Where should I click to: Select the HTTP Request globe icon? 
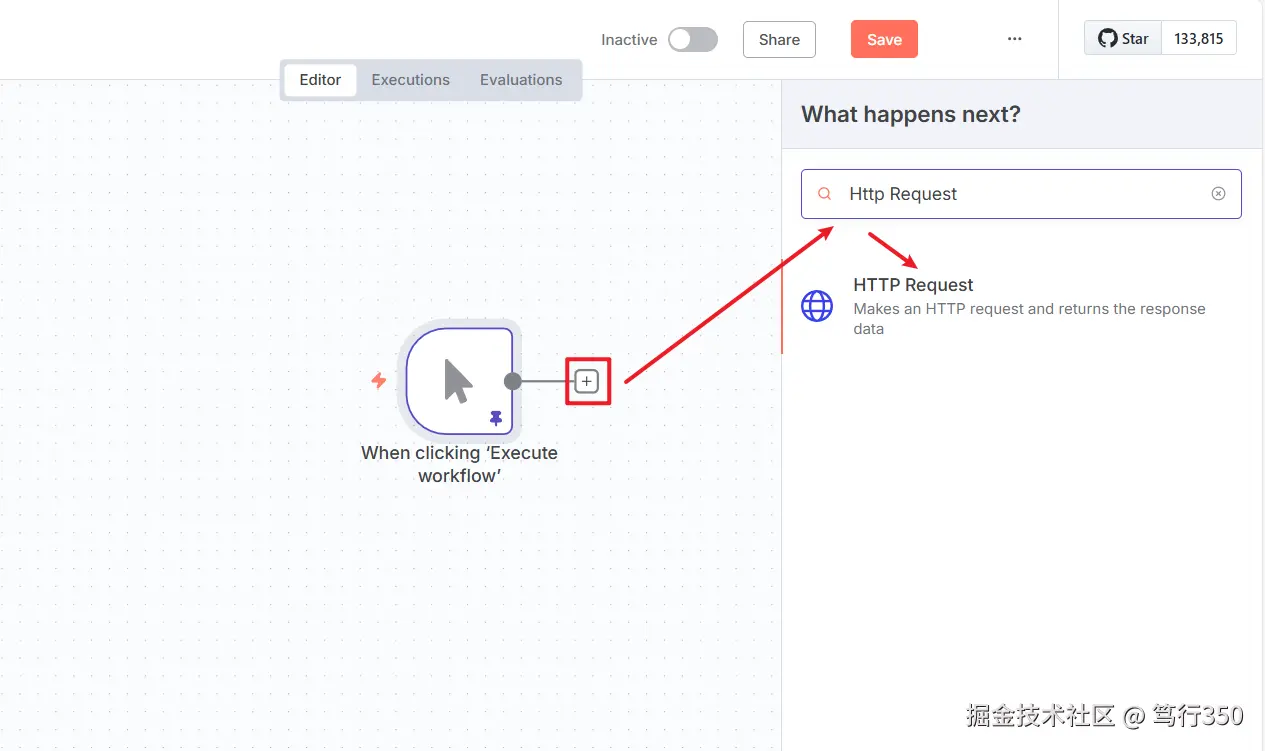click(817, 306)
